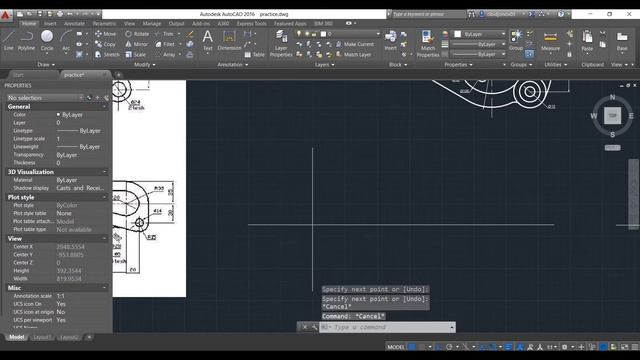
Task: Insert a Table from Annotation panel
Action: (x=254, y=54)
